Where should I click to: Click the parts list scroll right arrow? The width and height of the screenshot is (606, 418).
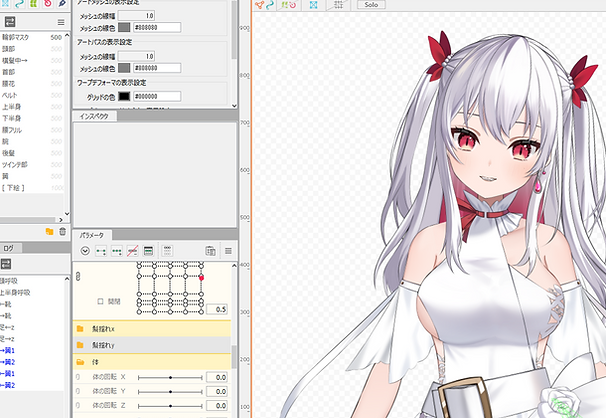coord(61,220)
